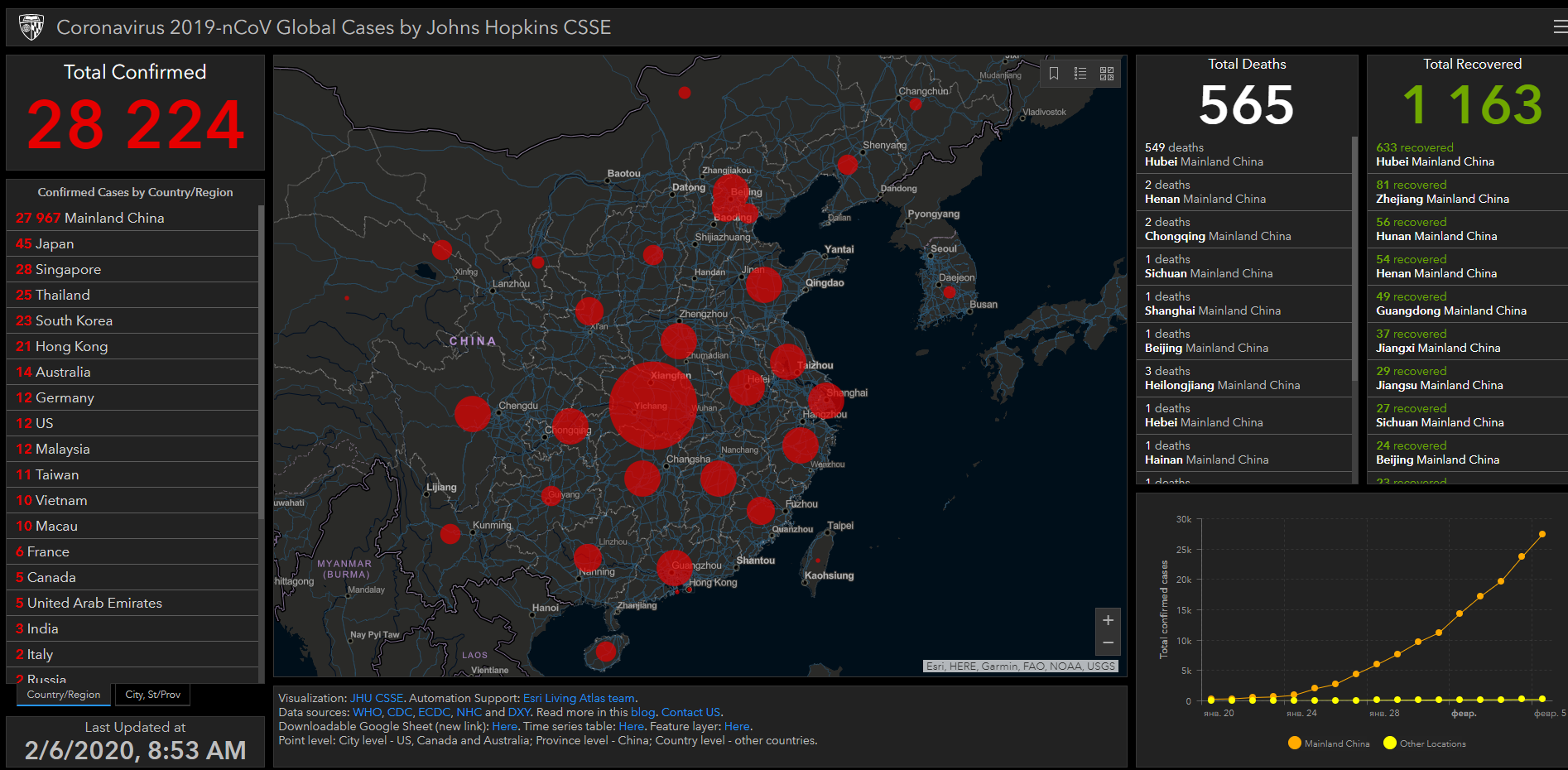The height and width of the screenshot is (770, 1568).
Task: Open the map bookmarks icon
Action: point(1054,74)
